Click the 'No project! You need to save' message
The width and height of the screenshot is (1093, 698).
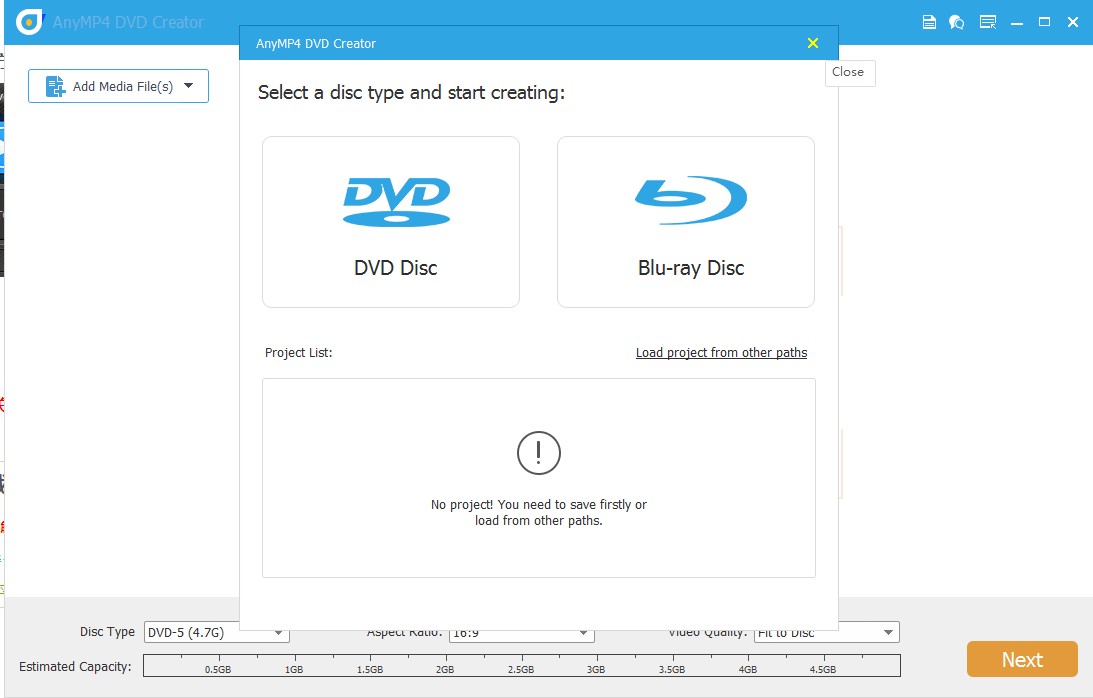539,513
